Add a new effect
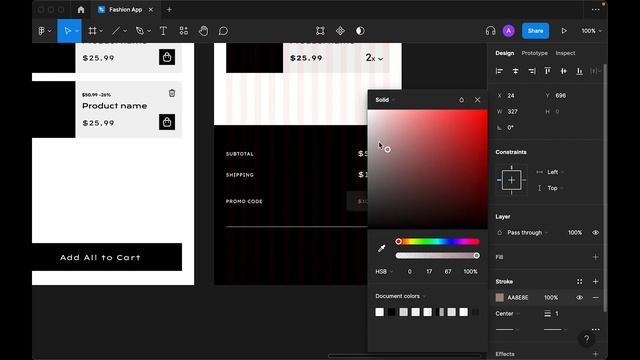 [596, 354]
